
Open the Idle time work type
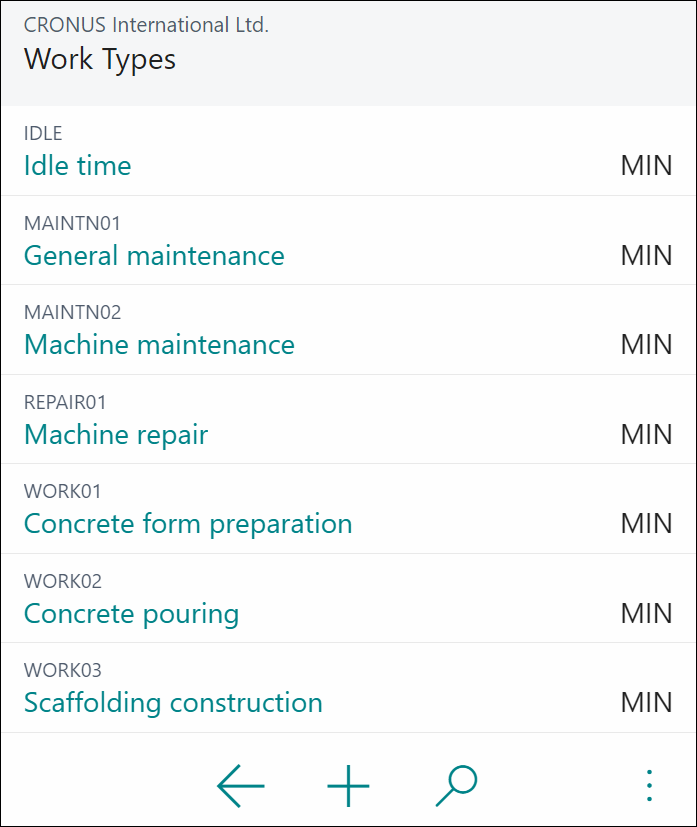coord(78,166)
